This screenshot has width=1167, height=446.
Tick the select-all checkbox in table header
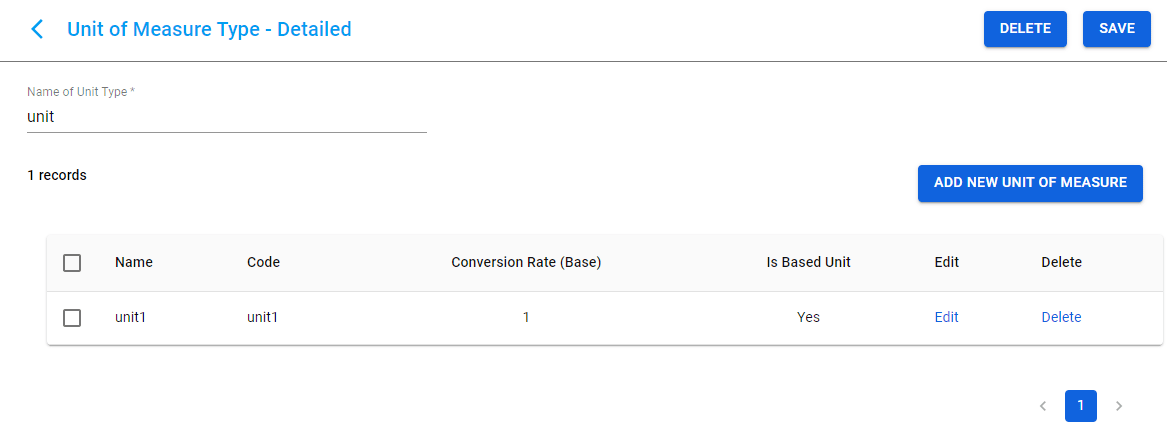pyautogui.click(x=72, y=263)
